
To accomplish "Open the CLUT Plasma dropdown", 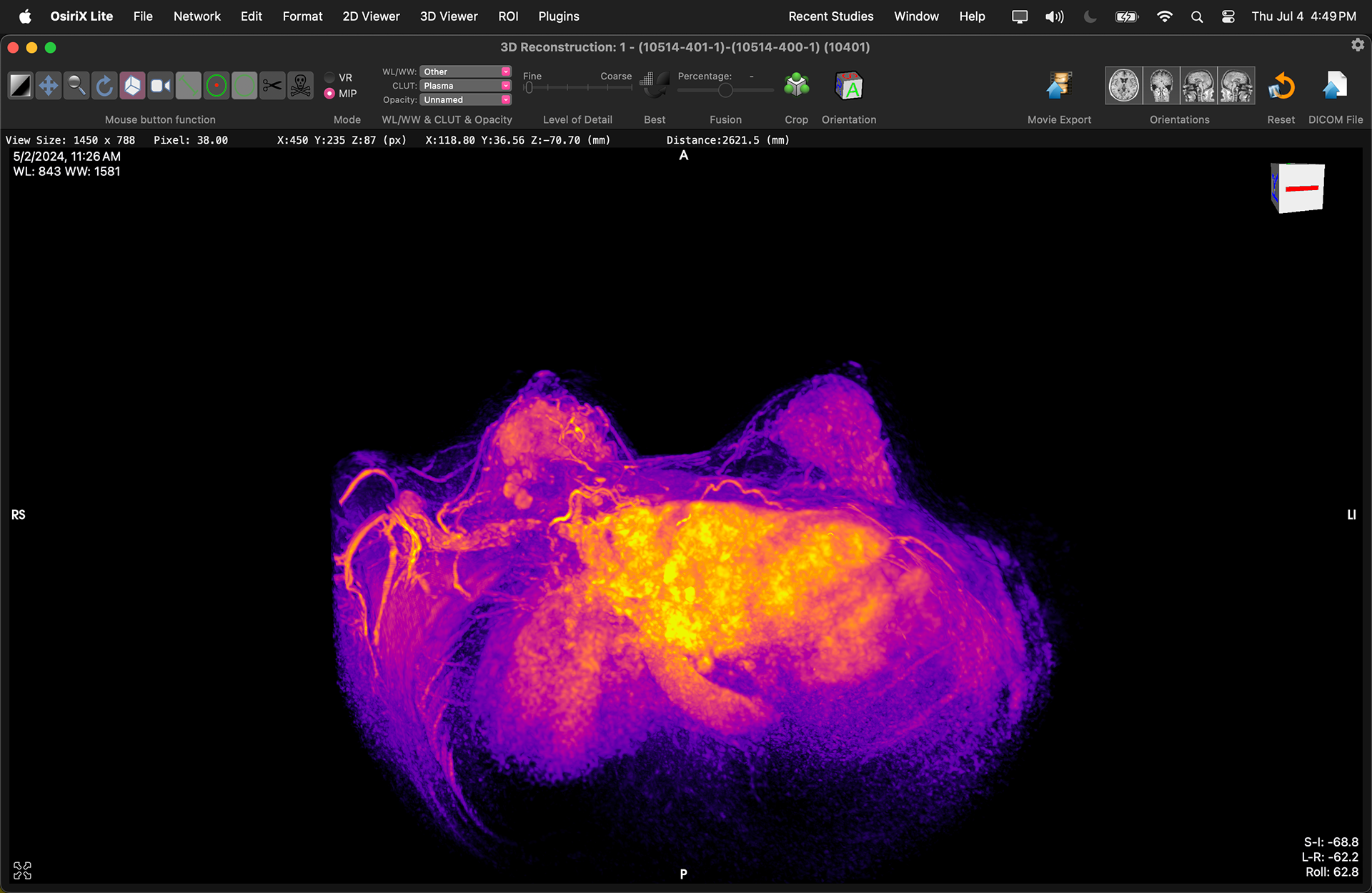I will point(465,86).
